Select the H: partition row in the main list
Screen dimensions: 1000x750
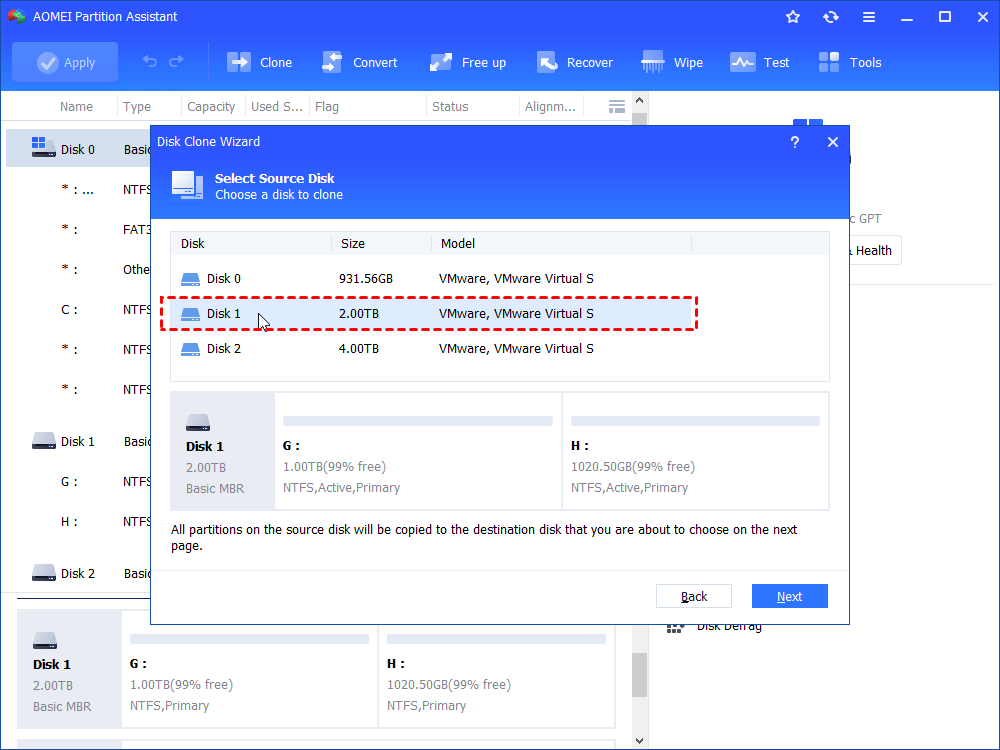(78, 522)
